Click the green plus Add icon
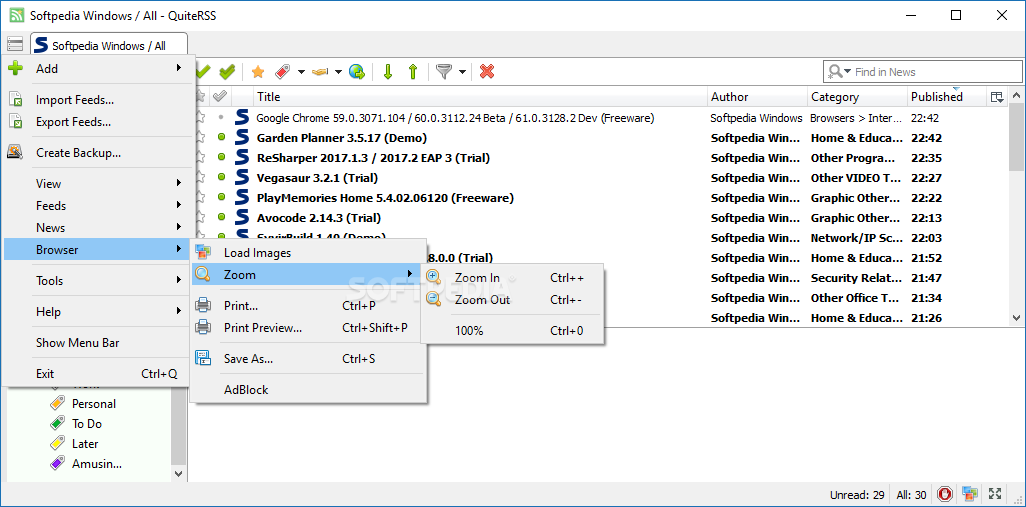Viewport: 1026px width, 507px height. tap(16, 68)
